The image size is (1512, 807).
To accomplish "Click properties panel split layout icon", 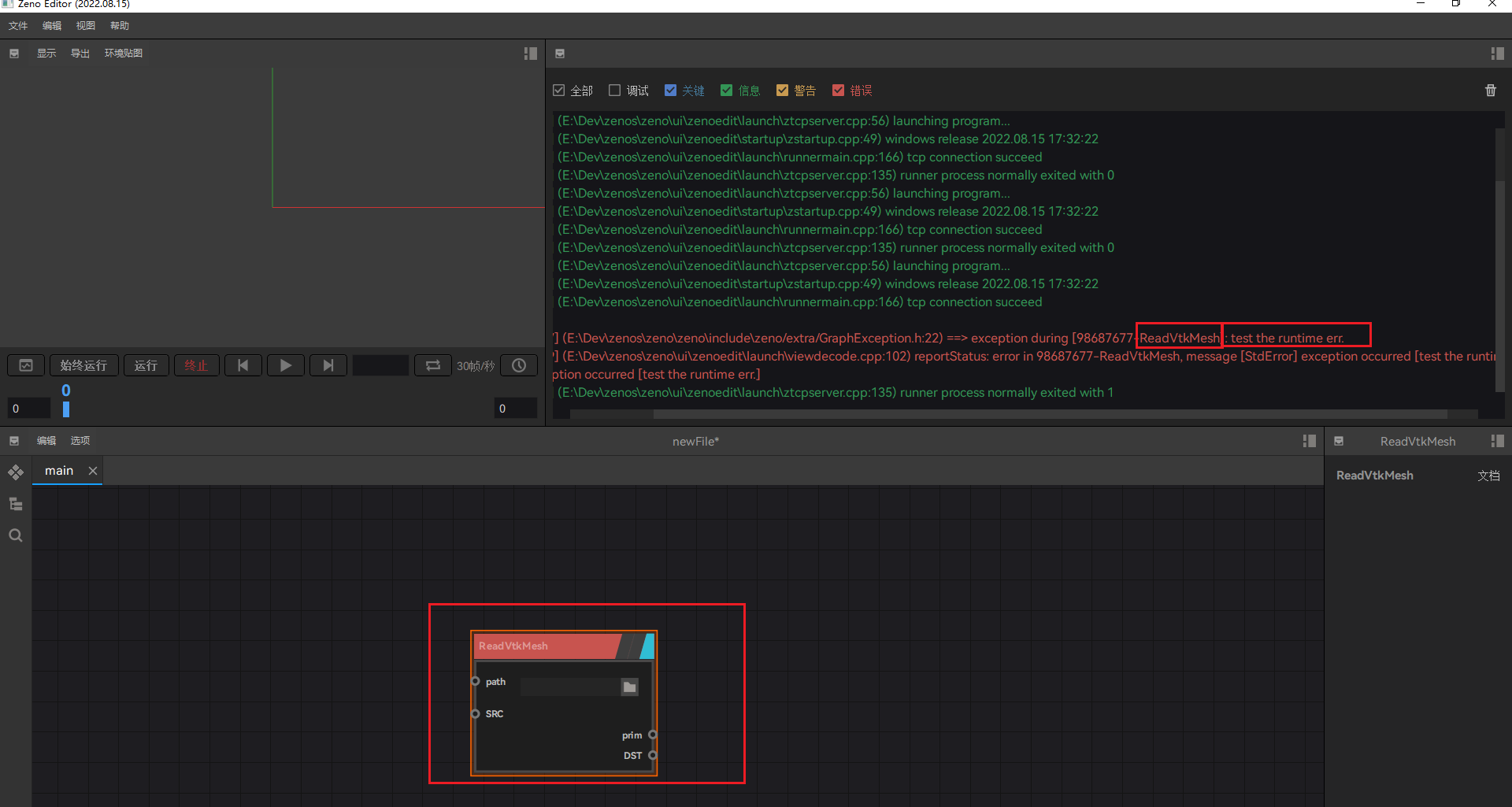I will click(x=1498, y=441).
